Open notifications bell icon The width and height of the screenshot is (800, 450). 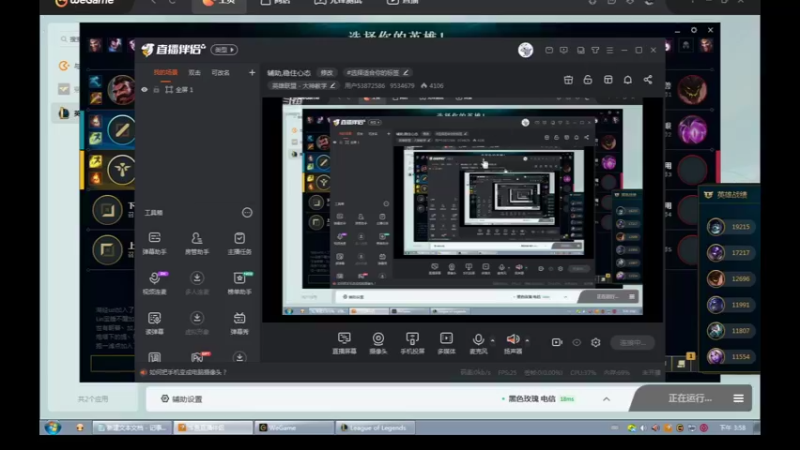pos(628,80)
